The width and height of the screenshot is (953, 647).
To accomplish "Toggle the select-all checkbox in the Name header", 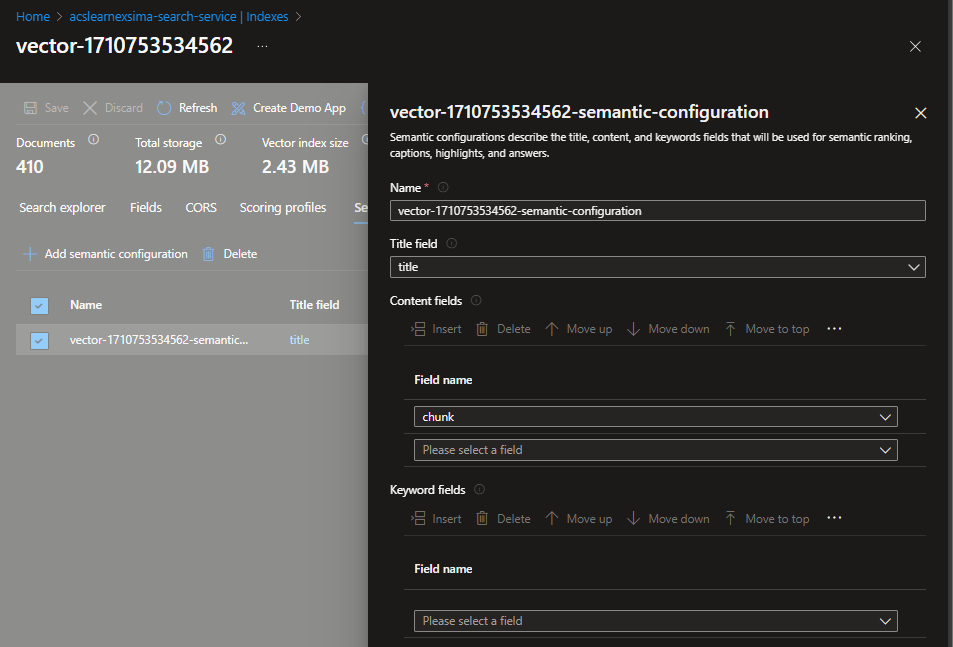I will [x=40, y=306].
